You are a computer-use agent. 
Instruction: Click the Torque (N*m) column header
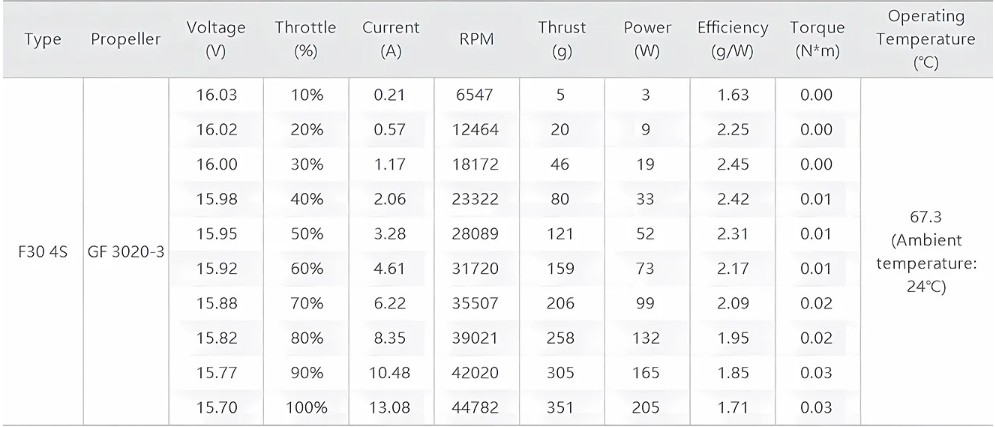(817, 39)
